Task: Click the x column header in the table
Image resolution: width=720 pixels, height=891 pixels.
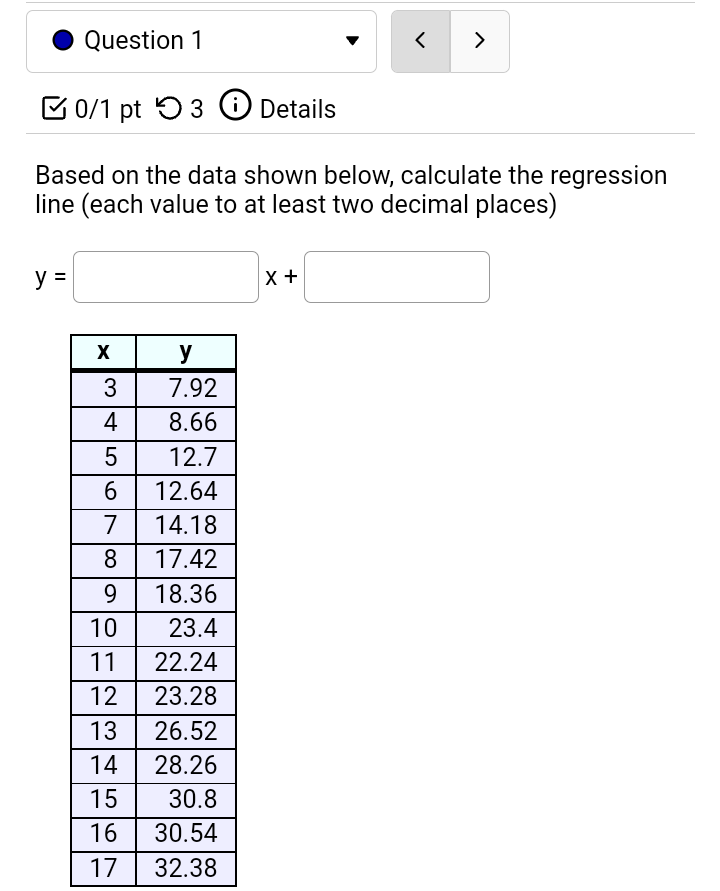Action: coord(103,351)
